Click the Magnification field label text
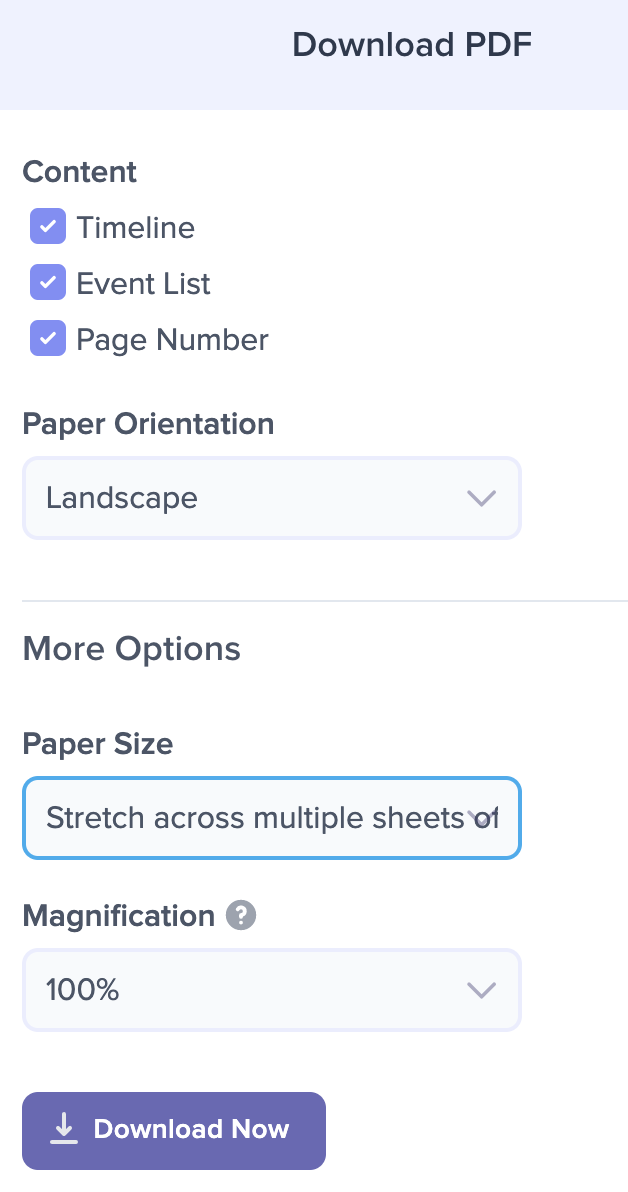 119,915
